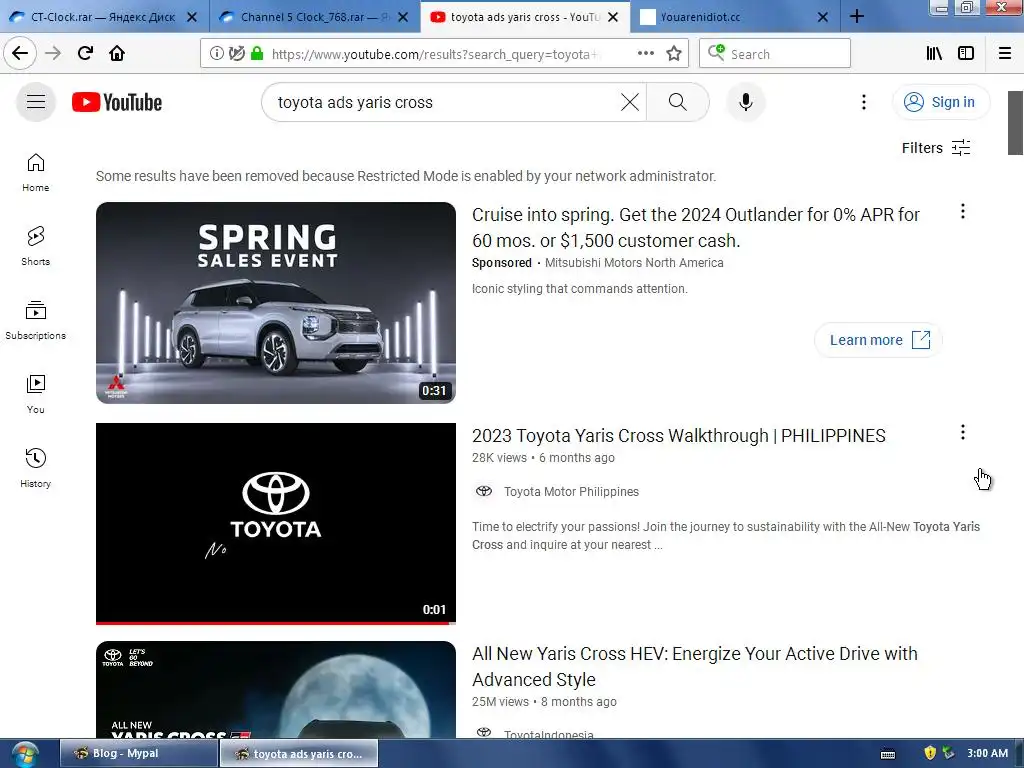Open Toyota Motor Philippines channel
The width and height of the screenshot is (1024, 768).
[571, 492]
